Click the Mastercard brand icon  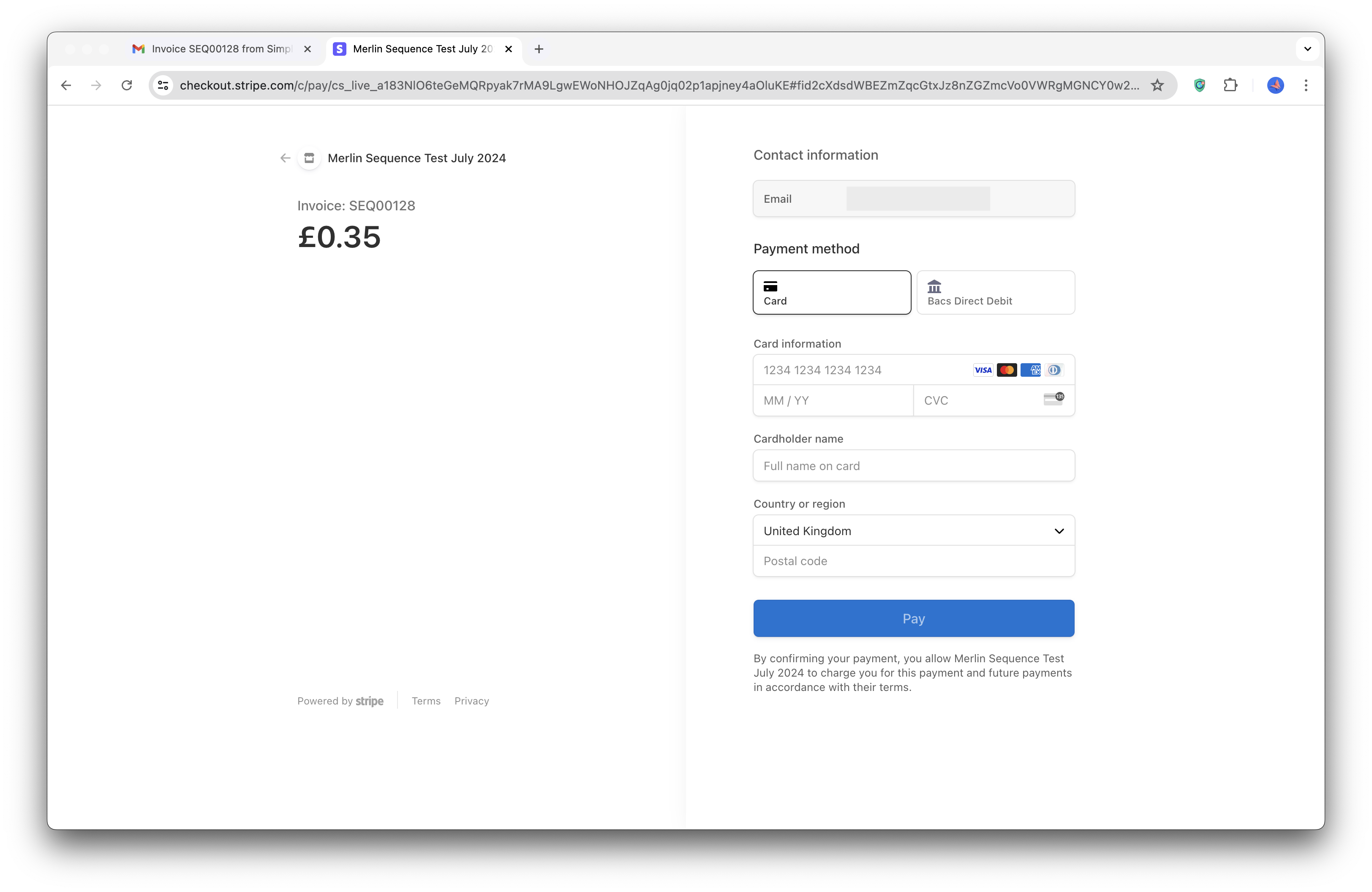1007,370
